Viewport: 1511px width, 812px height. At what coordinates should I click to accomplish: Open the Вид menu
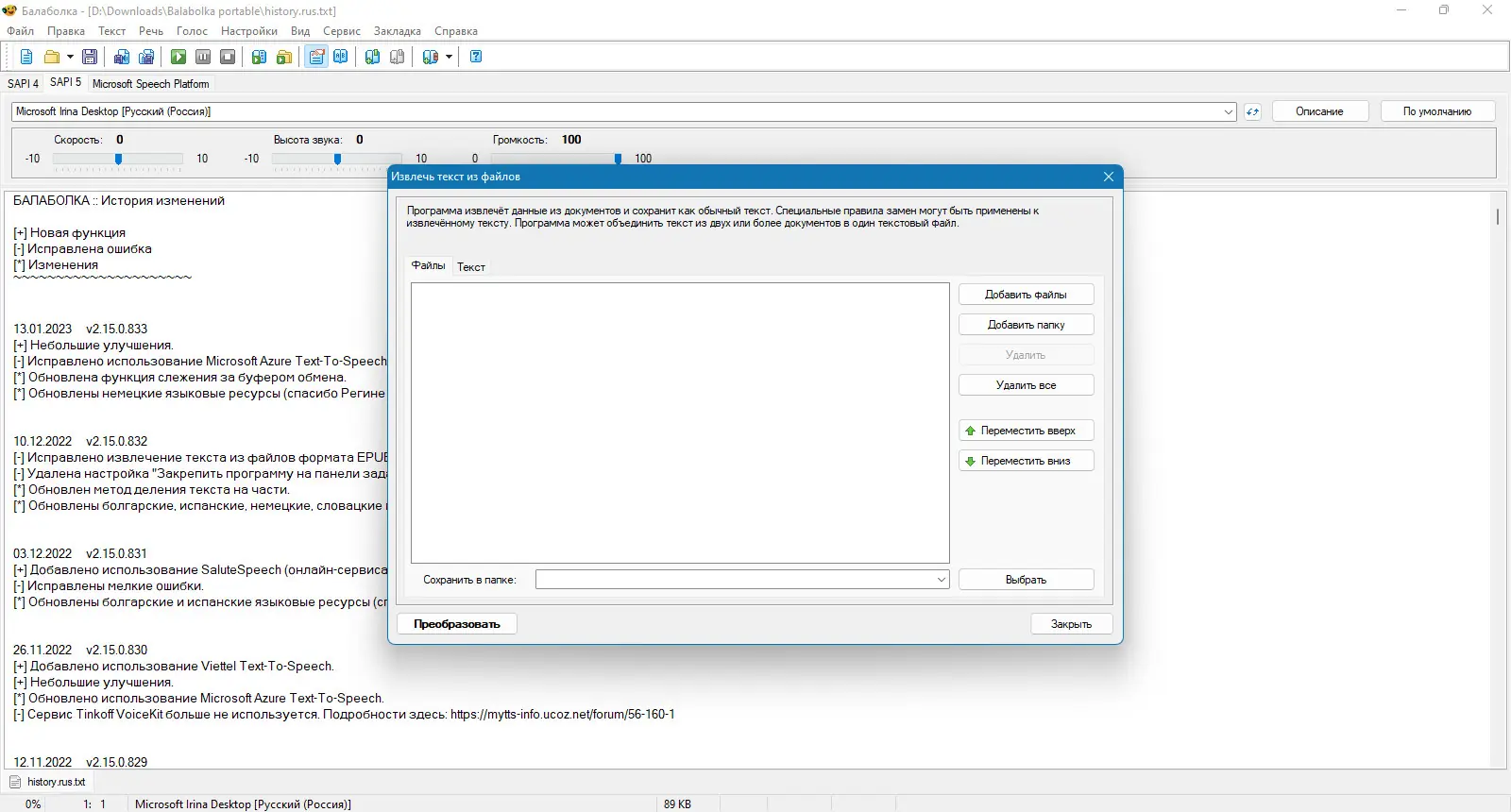coord(300,31)
